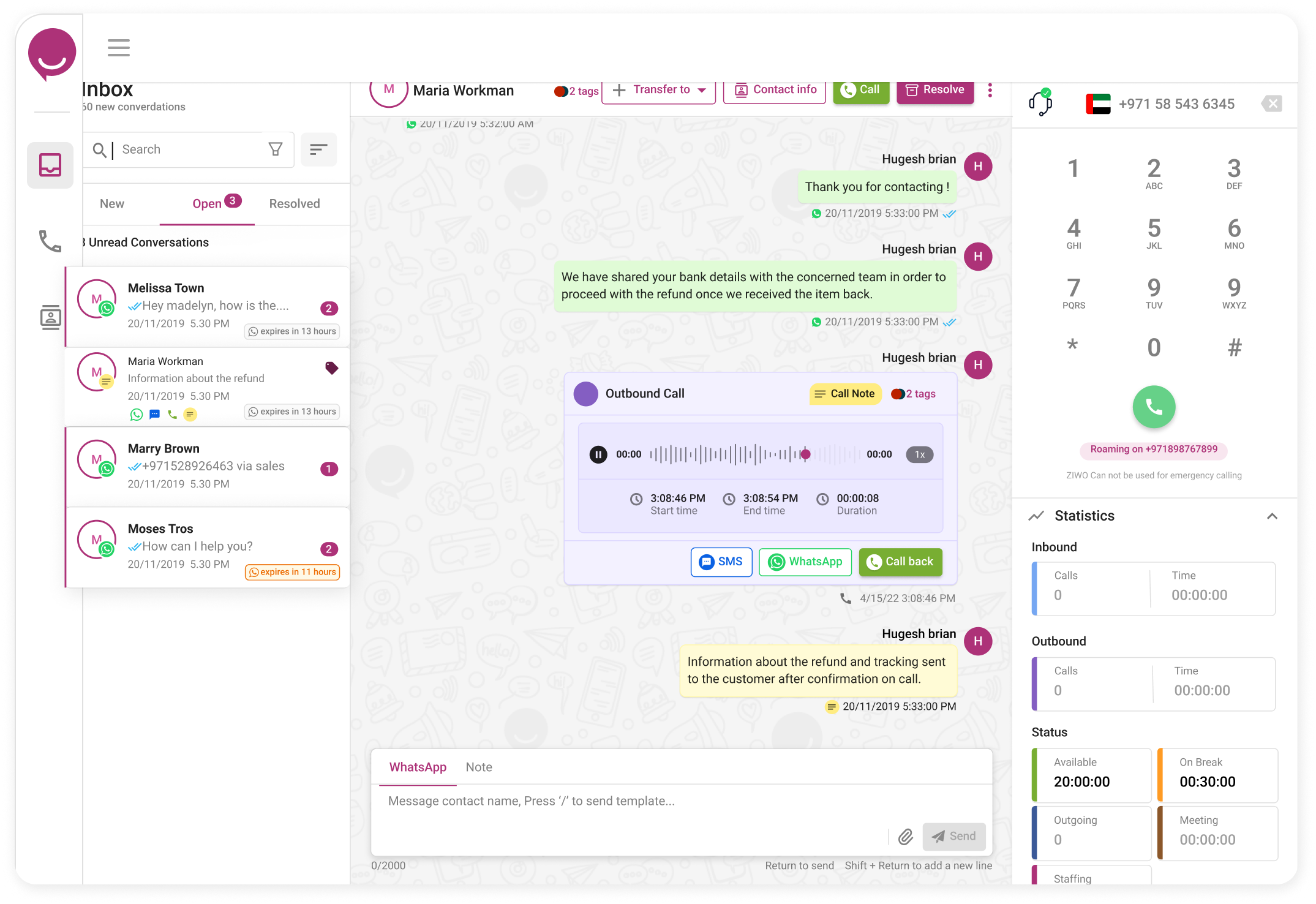Click expires in 11 hours badge

point(293,572)
